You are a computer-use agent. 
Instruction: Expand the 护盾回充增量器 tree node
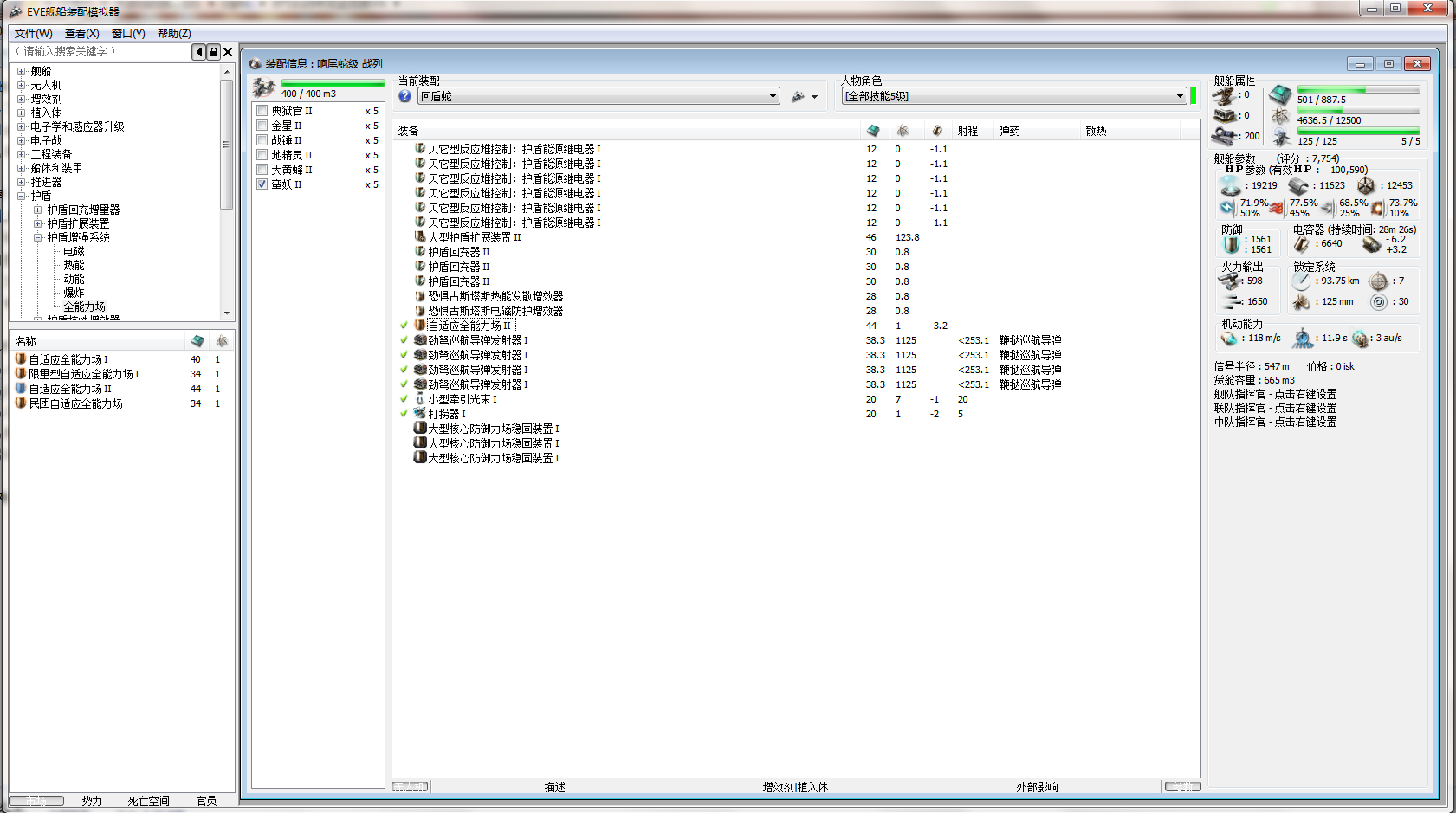pyautogui.click(x=38, y=210)
